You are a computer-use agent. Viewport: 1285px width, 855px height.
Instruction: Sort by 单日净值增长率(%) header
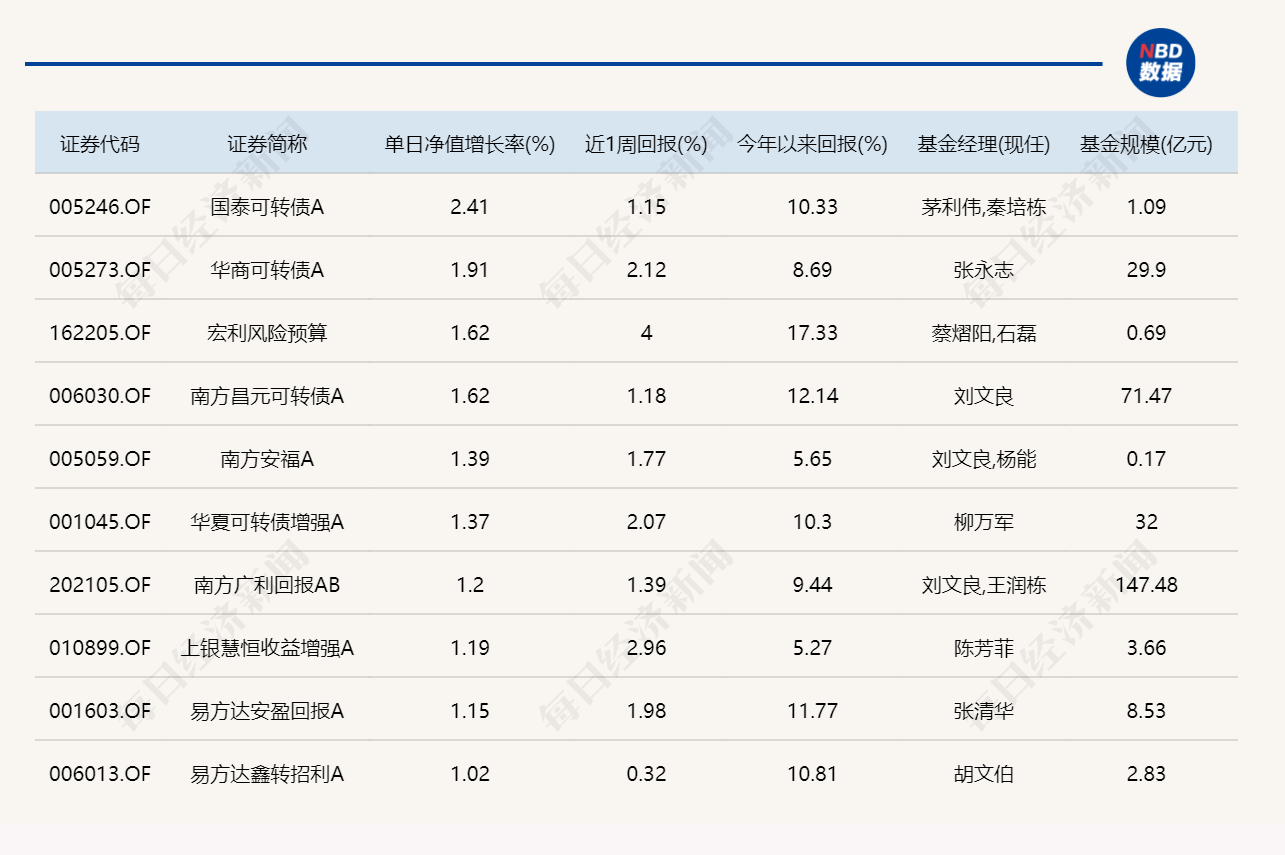(466, 142)
